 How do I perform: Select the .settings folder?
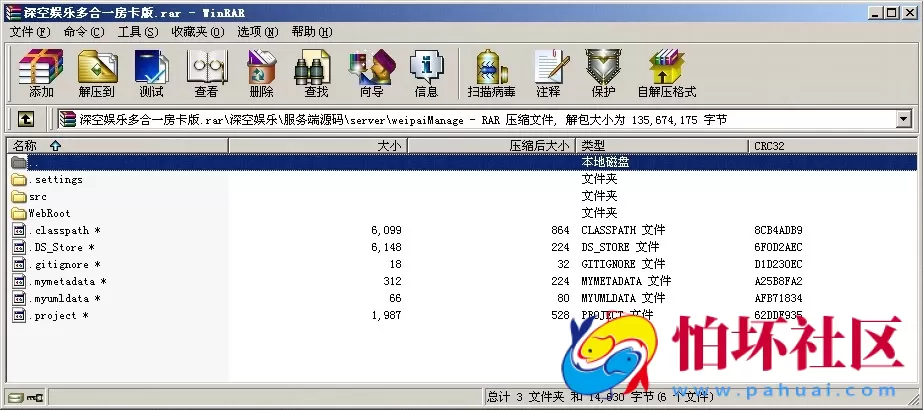tap(56, 180)
